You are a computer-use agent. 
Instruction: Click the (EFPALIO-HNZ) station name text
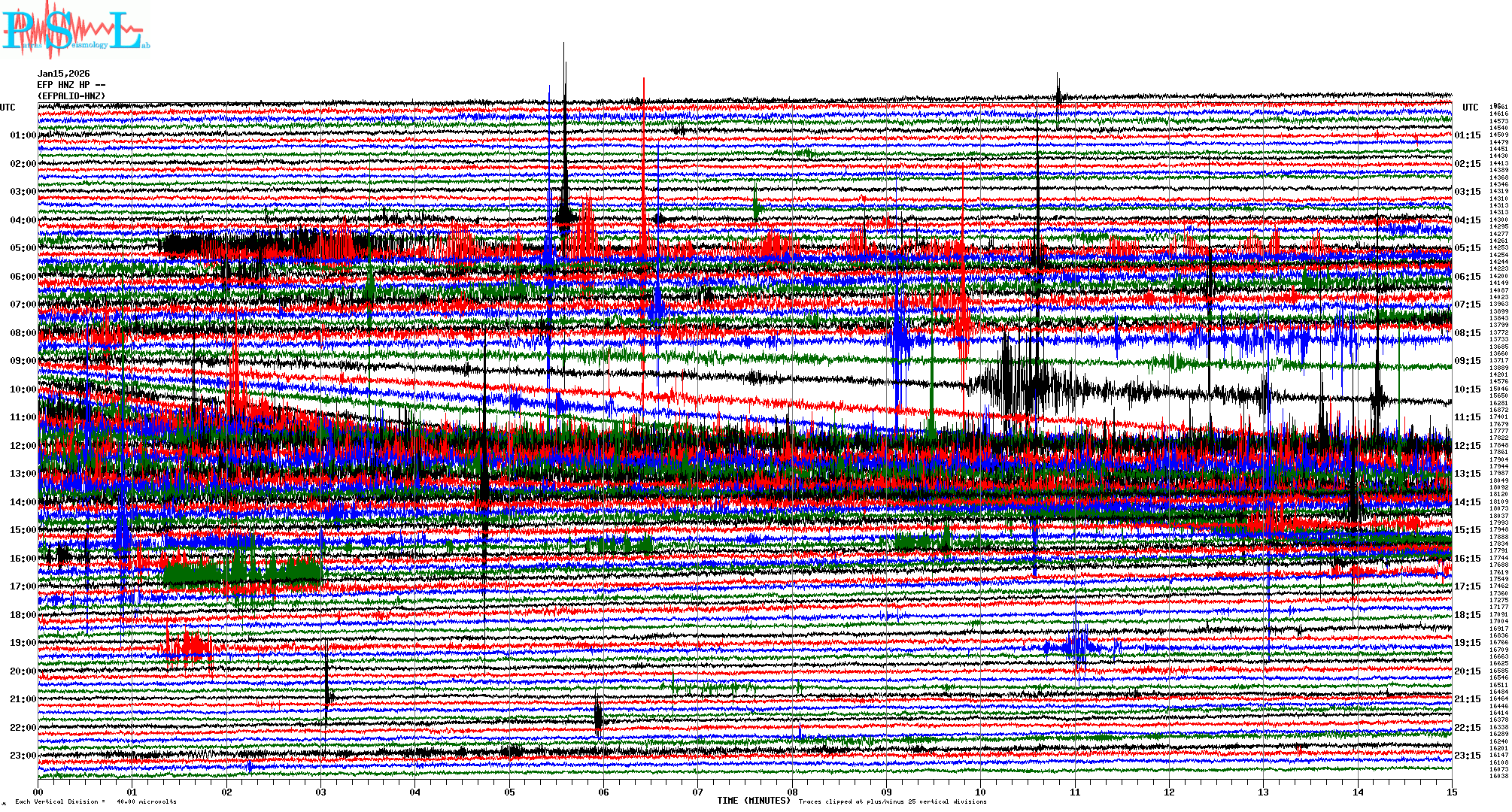pos(71,96)
